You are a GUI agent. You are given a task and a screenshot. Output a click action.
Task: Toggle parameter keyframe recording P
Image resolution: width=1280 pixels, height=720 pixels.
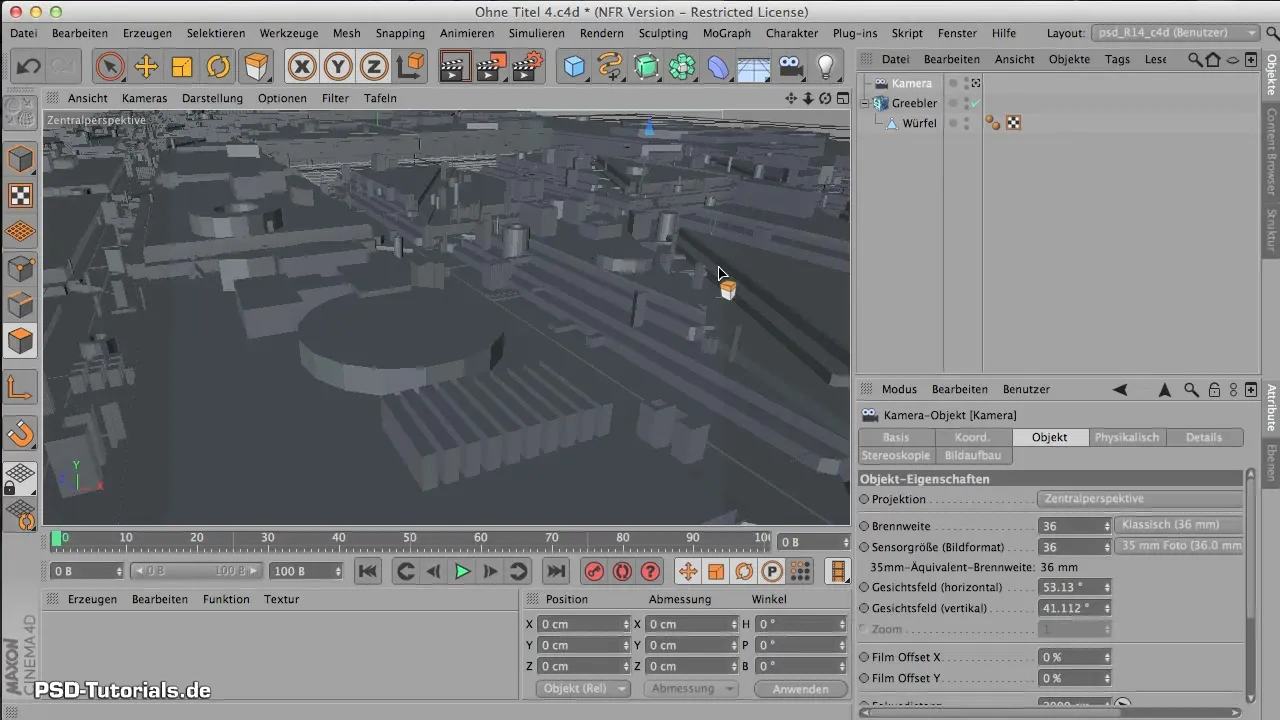772,572
